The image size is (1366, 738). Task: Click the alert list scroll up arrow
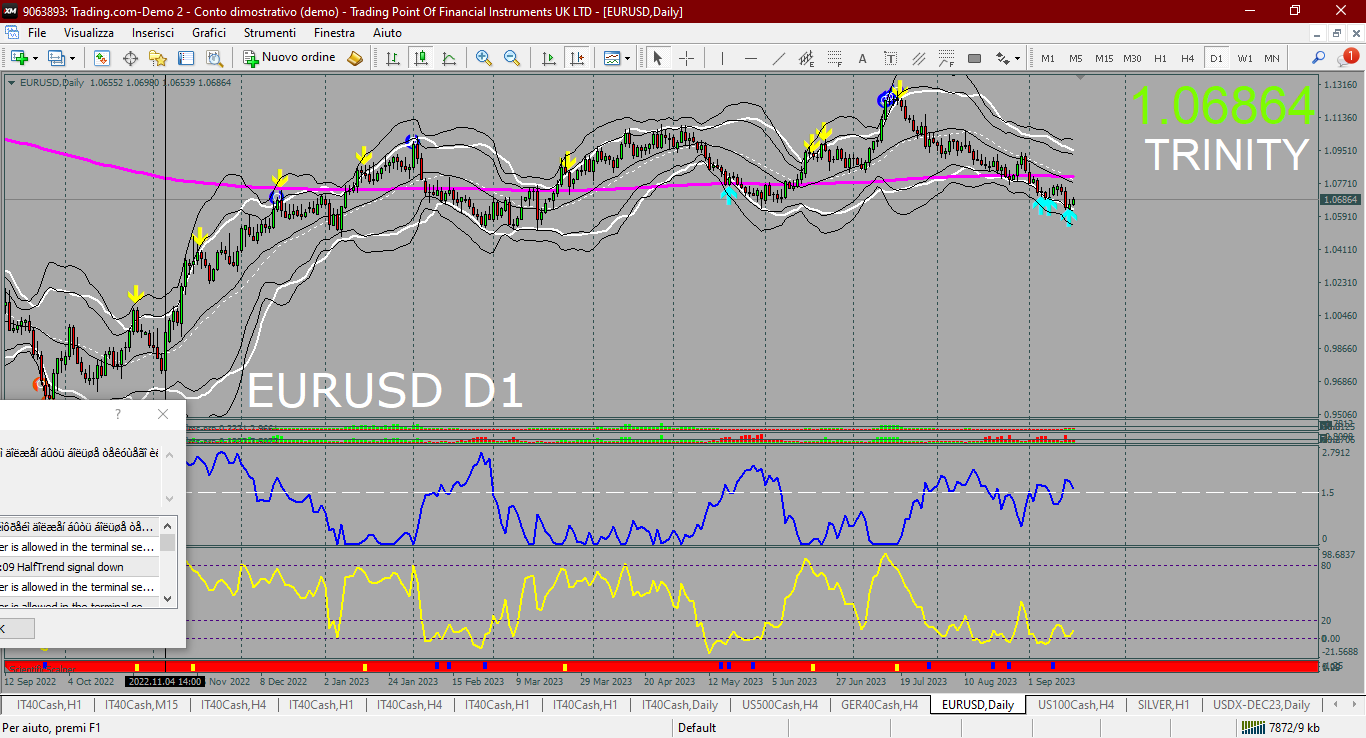pyautogui.click(x=168, y=525)
